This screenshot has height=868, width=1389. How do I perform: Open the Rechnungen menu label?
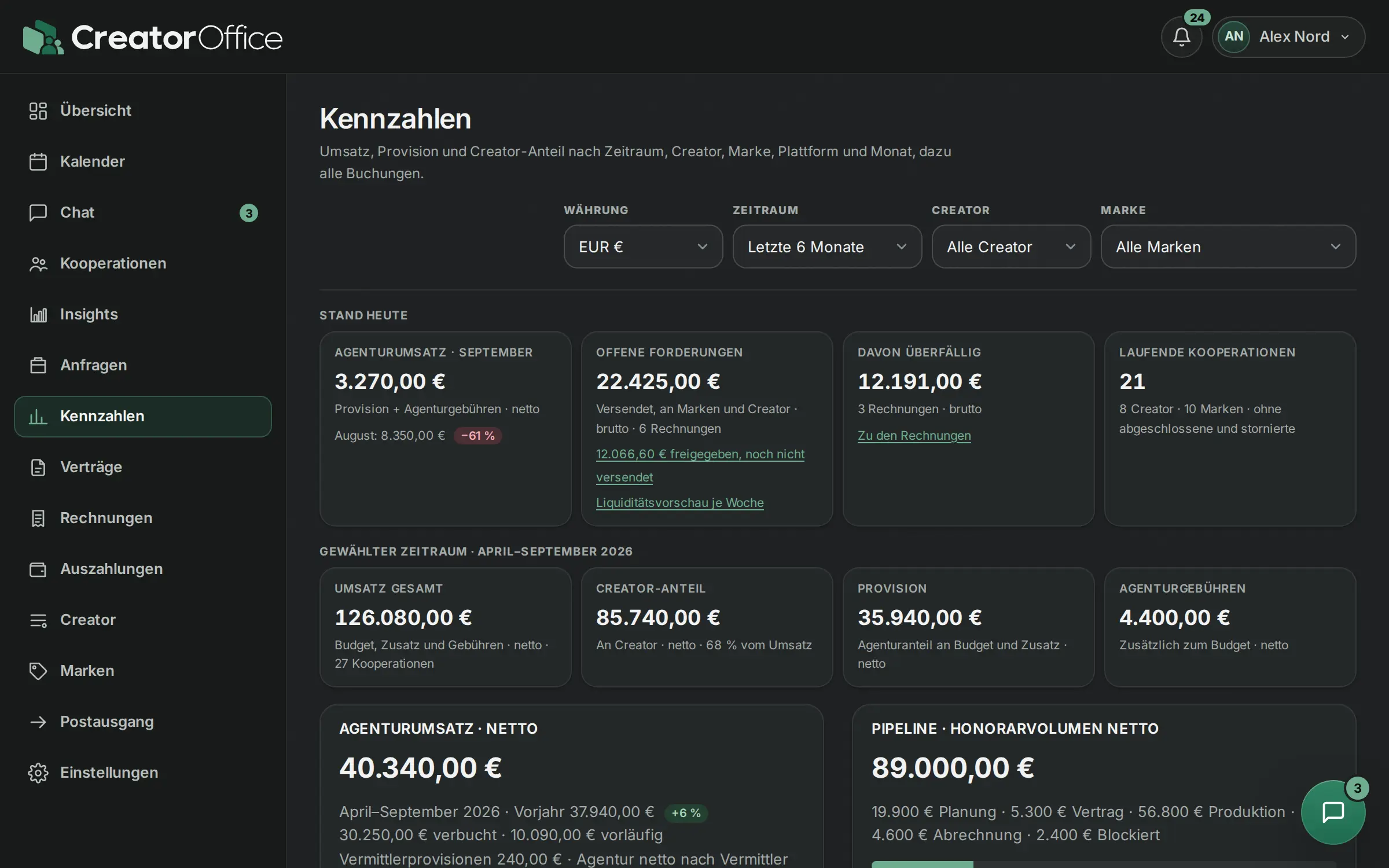[106, 518]
